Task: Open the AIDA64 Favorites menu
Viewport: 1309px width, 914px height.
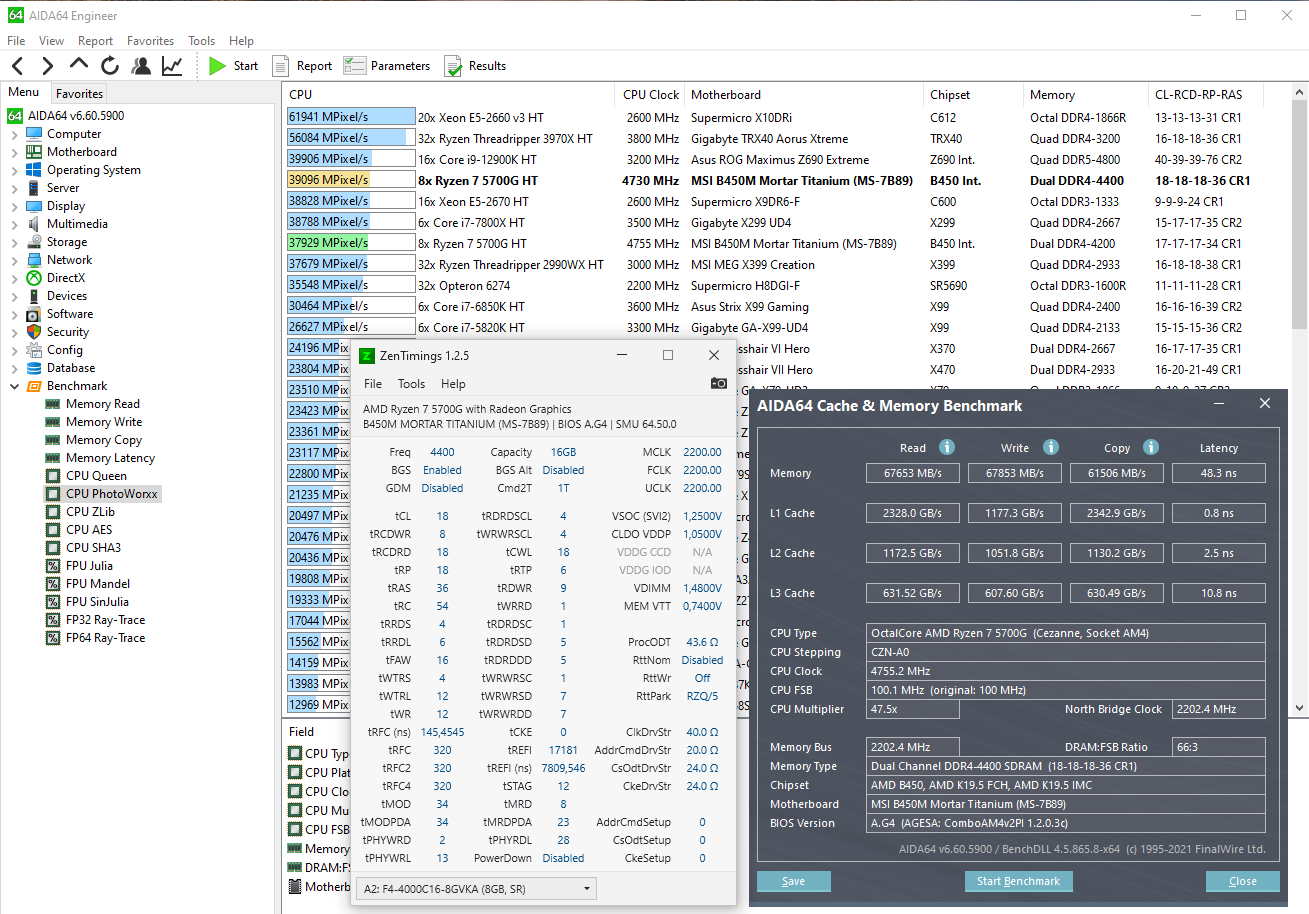Action: click(x=150, y=41)
